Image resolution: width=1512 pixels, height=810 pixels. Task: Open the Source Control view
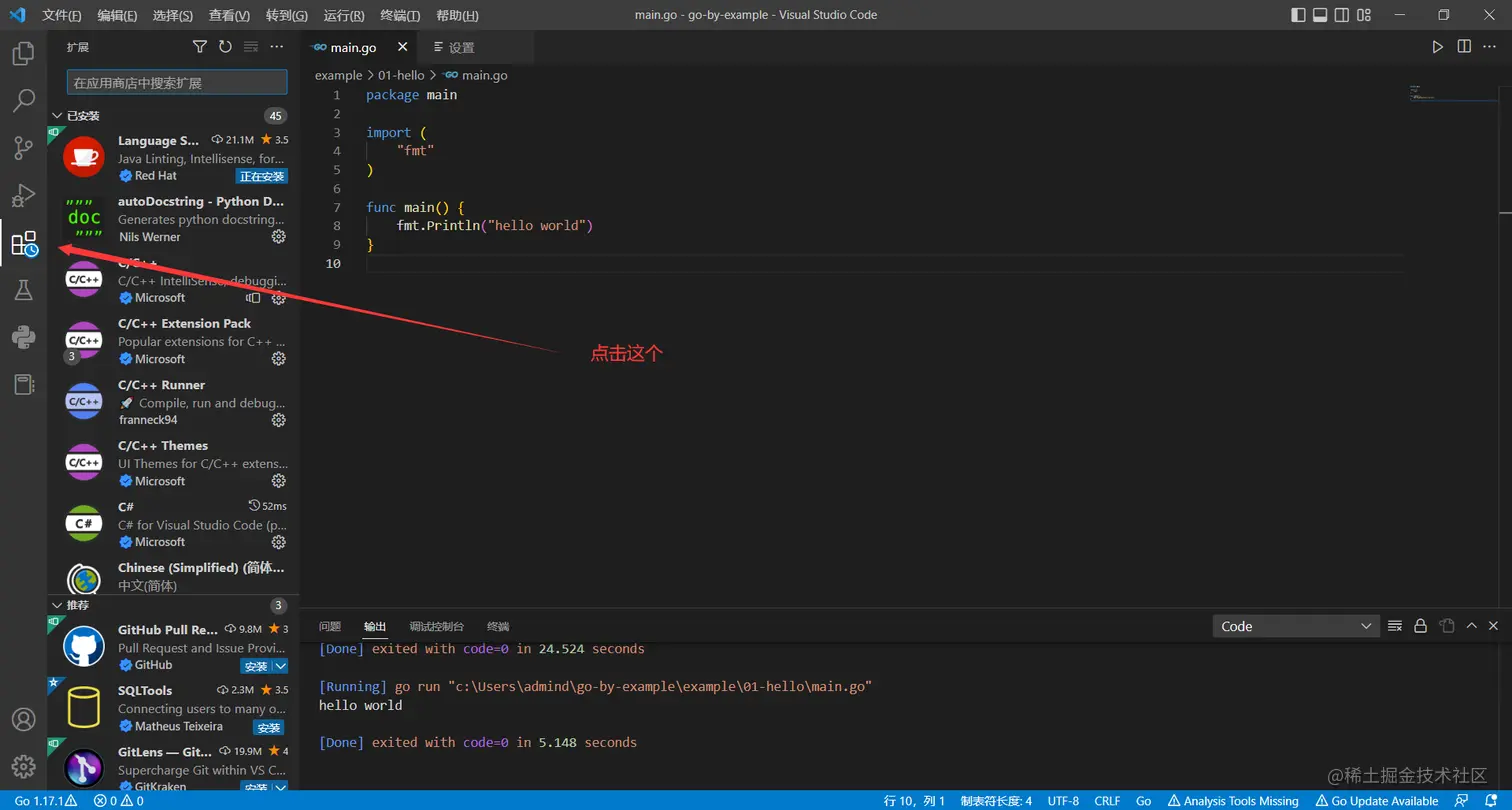click(24, 148)
